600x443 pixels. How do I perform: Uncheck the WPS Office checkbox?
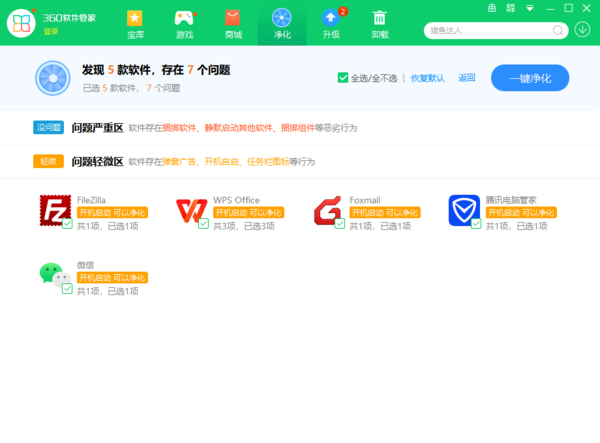coord(204,225)
